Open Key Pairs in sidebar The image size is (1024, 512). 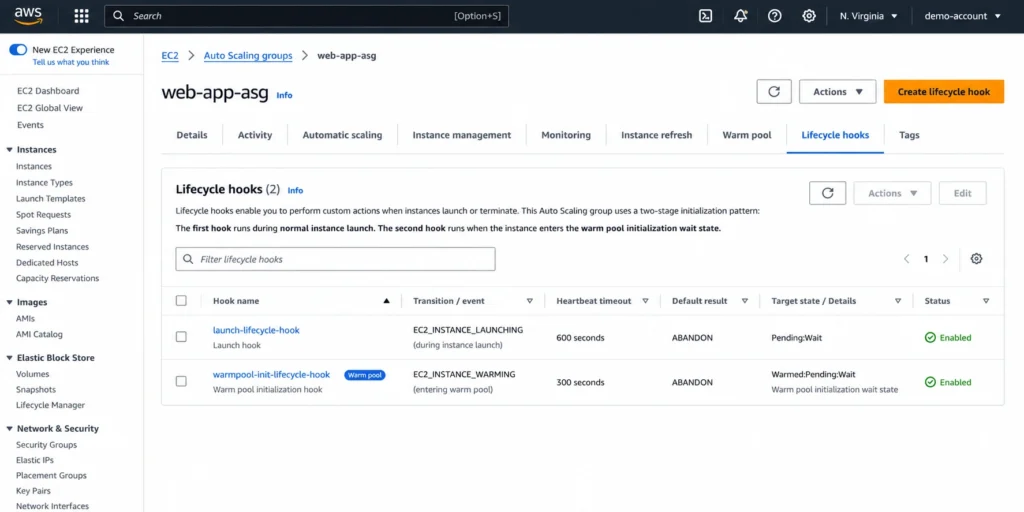click(x=33, y=490)
